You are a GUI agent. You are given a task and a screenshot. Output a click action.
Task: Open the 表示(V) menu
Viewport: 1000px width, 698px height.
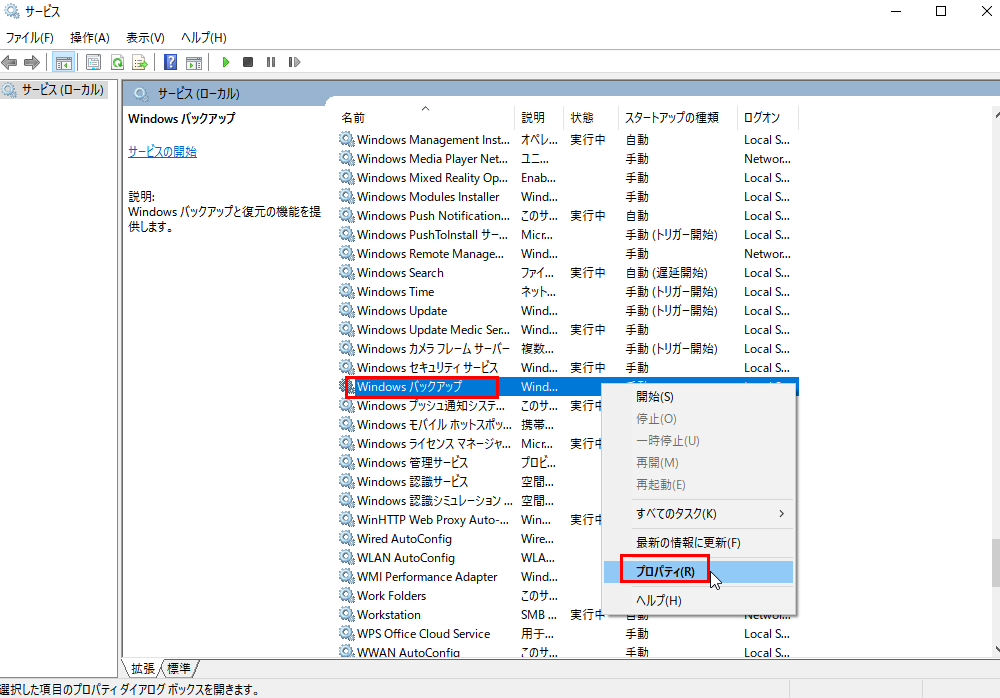145,38
